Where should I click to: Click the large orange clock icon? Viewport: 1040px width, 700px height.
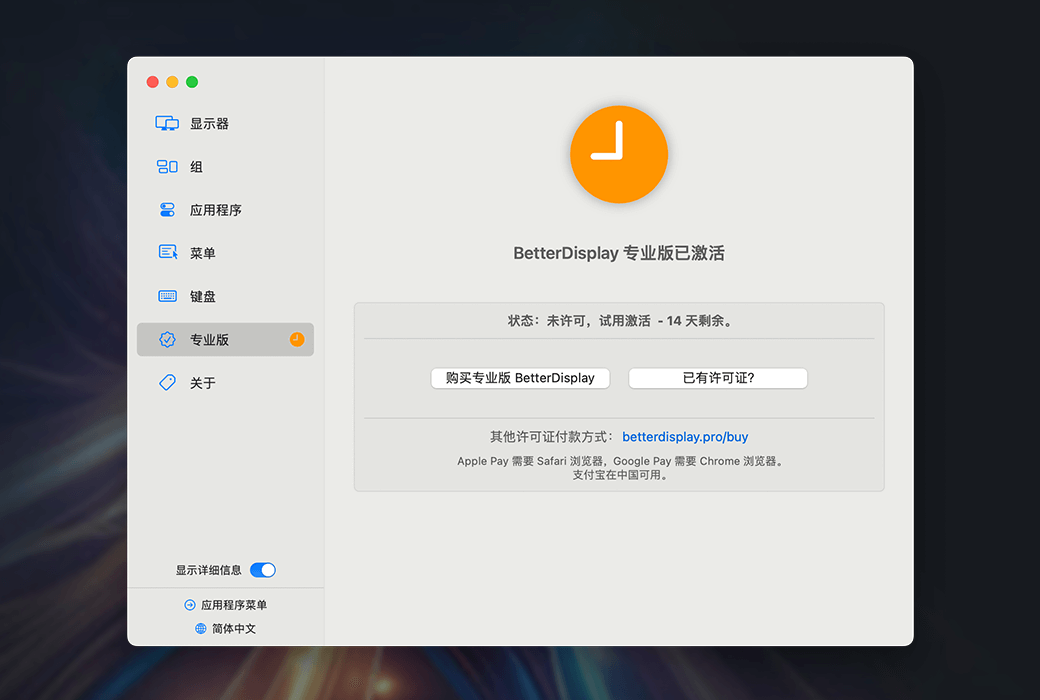pos(619,154)
